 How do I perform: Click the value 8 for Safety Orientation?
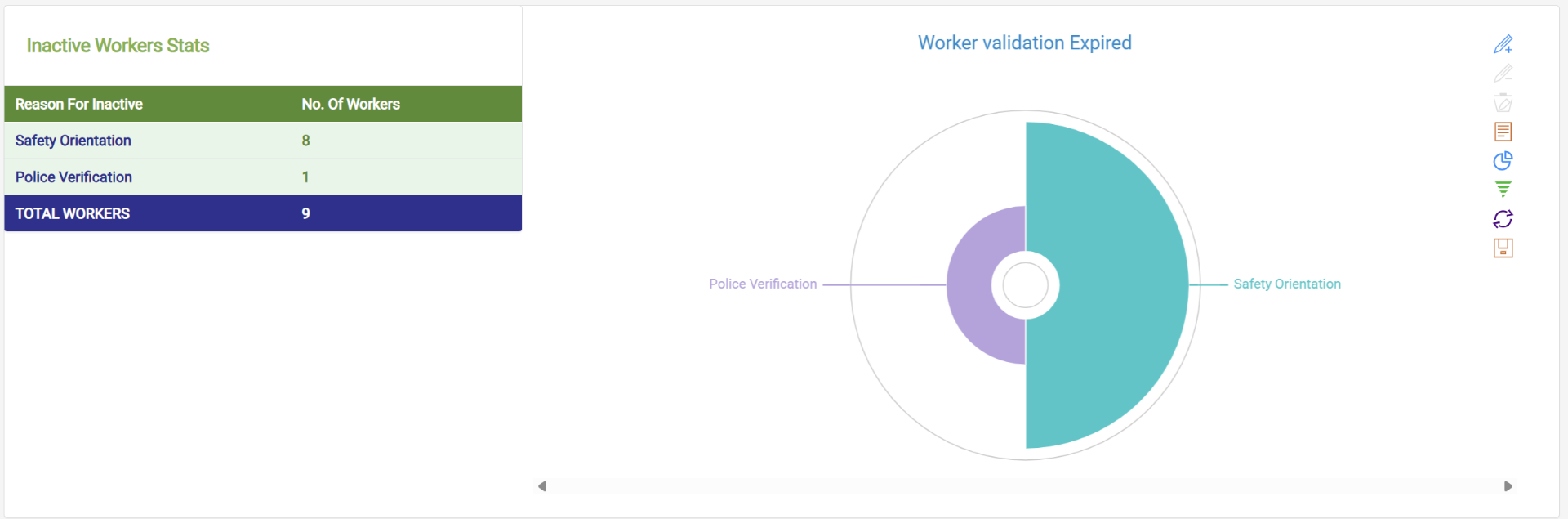305,141
